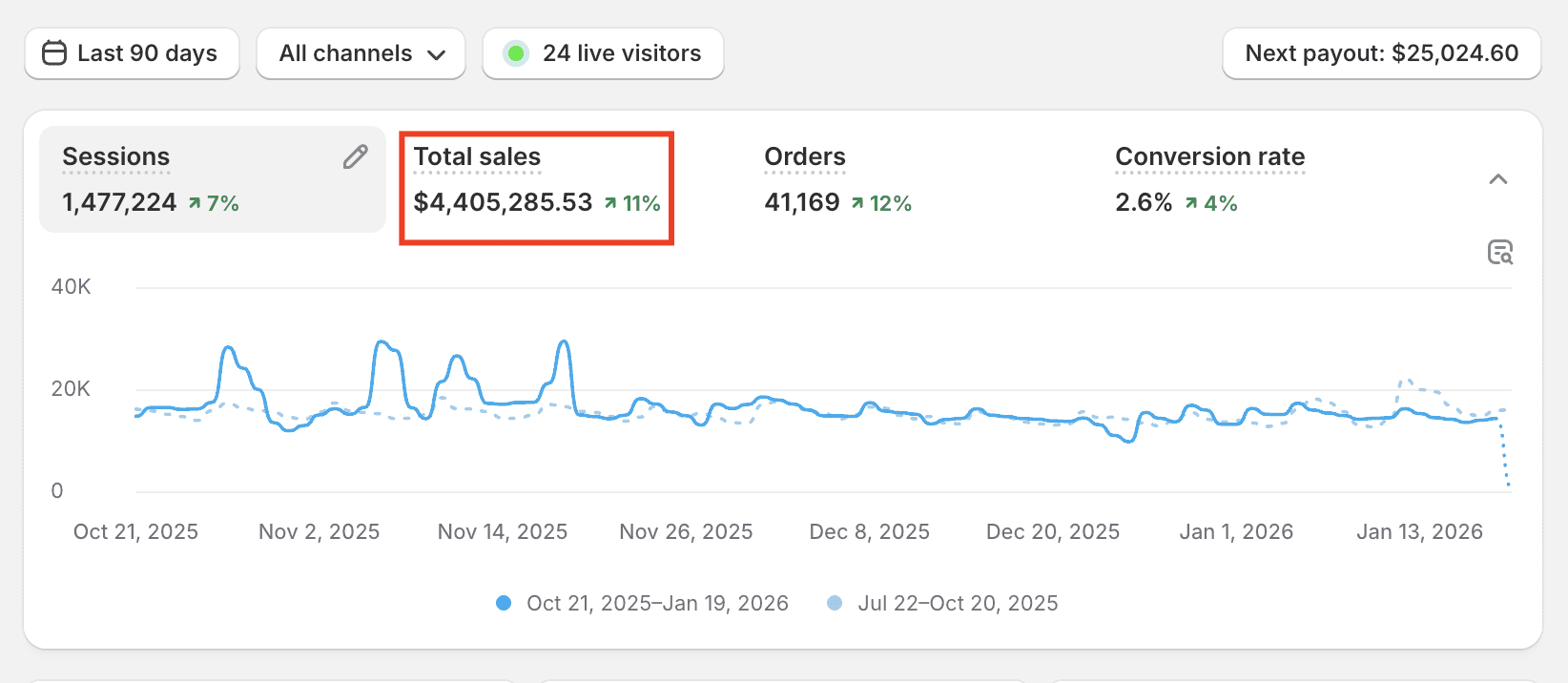Click the Total sales upward arrow icon

tap(610, 203)
